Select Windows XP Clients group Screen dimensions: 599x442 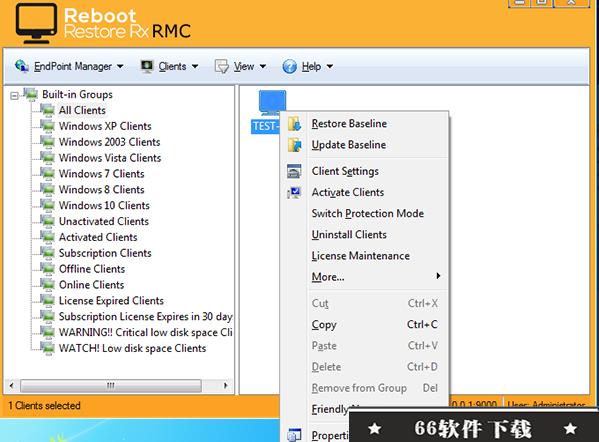[x=105, y=126]
